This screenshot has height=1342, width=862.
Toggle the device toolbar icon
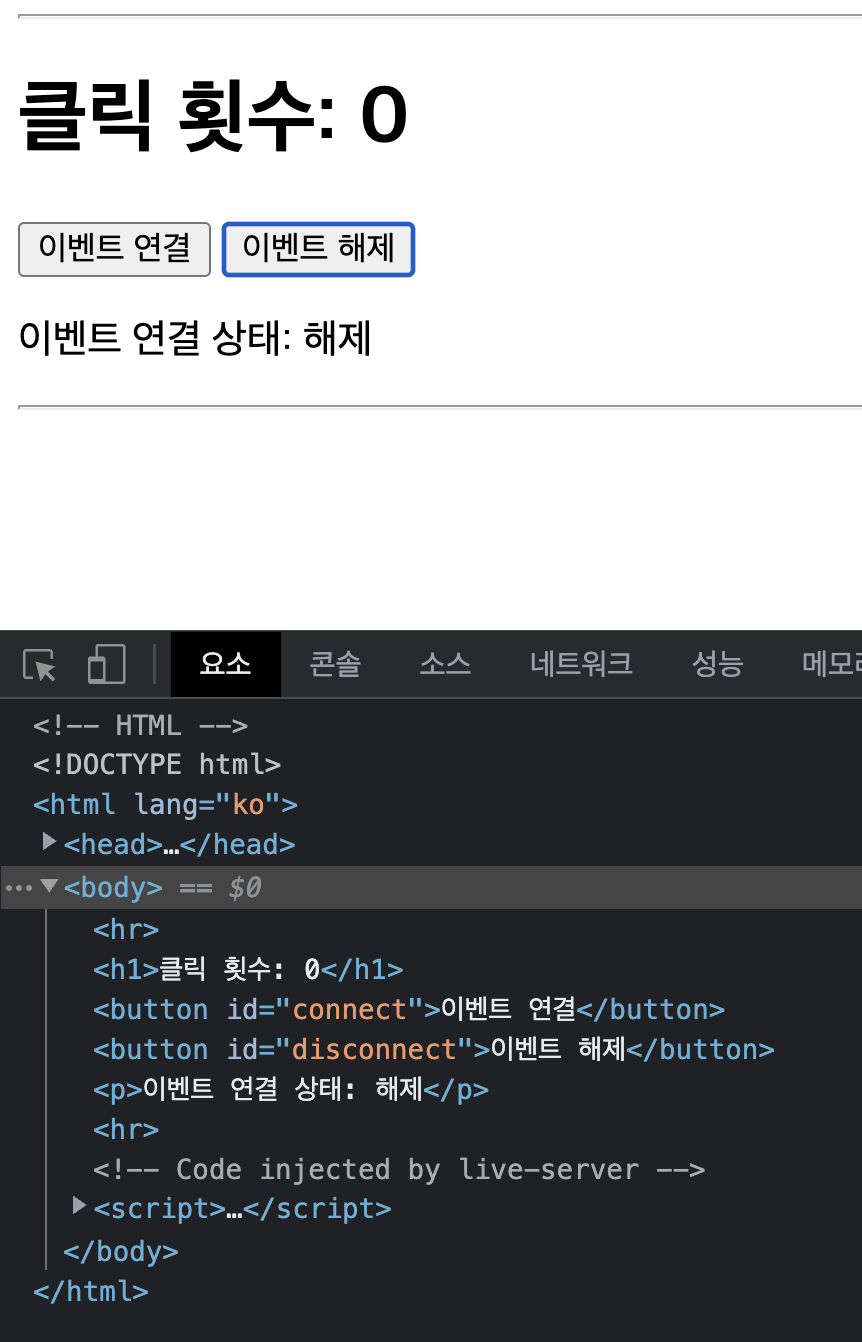pos(106,665)
